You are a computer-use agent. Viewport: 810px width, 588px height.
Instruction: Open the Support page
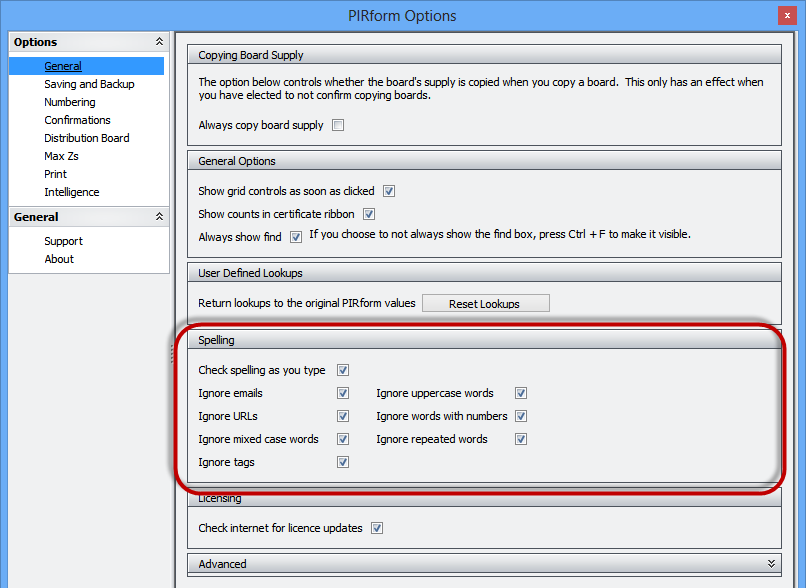pos(63,241)
